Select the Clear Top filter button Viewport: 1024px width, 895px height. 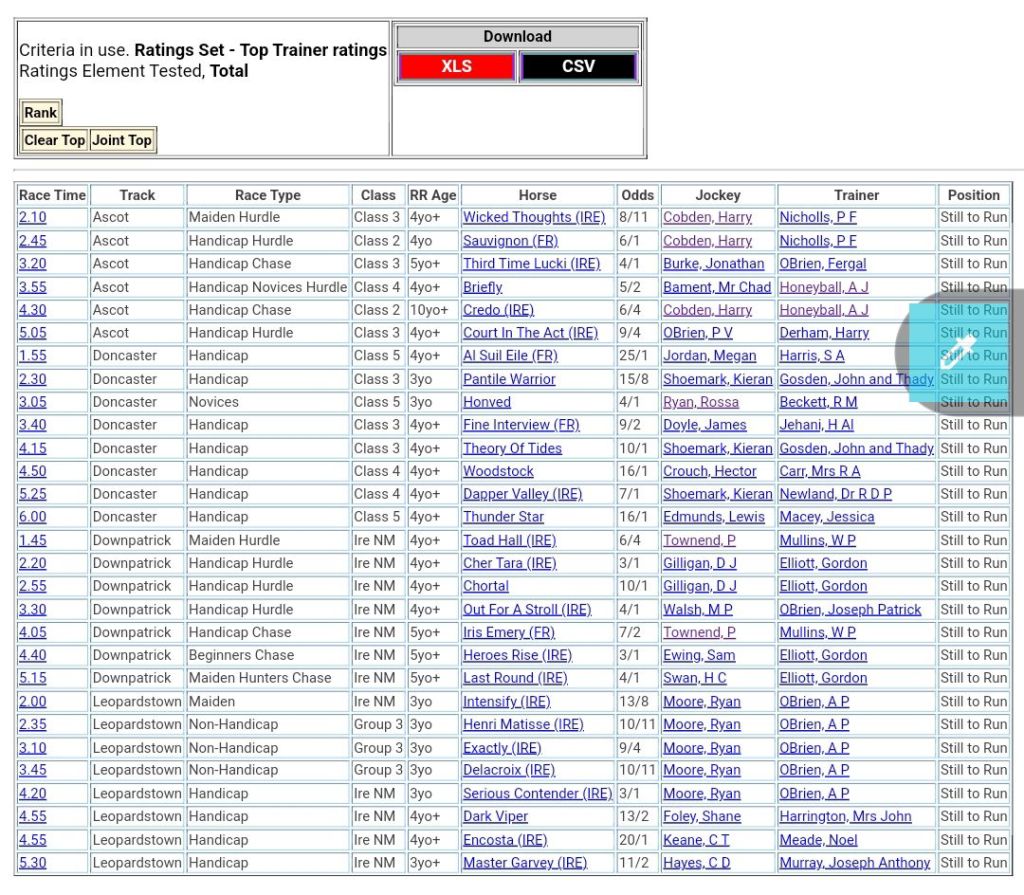tap(55, 140)
